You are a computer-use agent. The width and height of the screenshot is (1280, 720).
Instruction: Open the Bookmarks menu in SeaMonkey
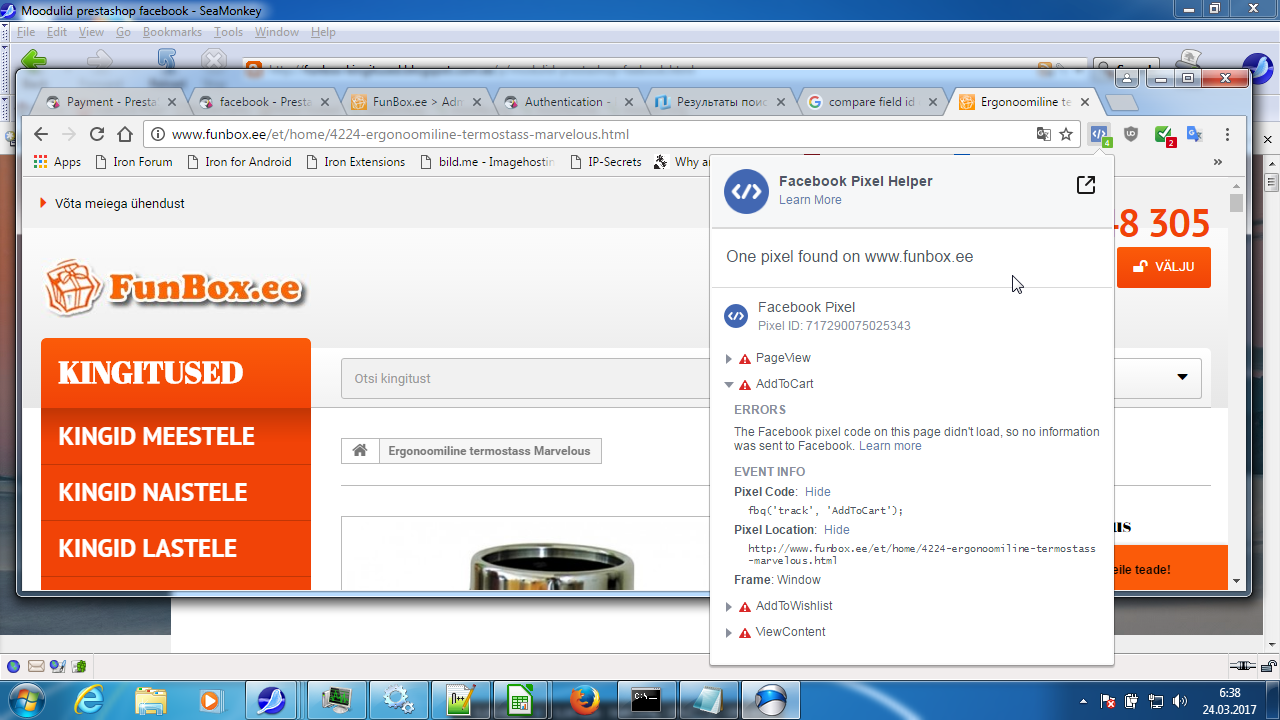point(172,32)
